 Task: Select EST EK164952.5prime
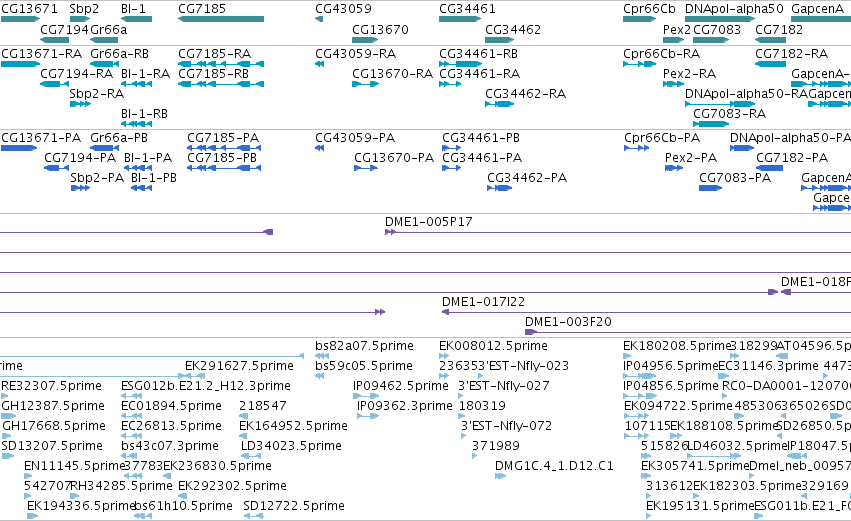coord(293,426)
